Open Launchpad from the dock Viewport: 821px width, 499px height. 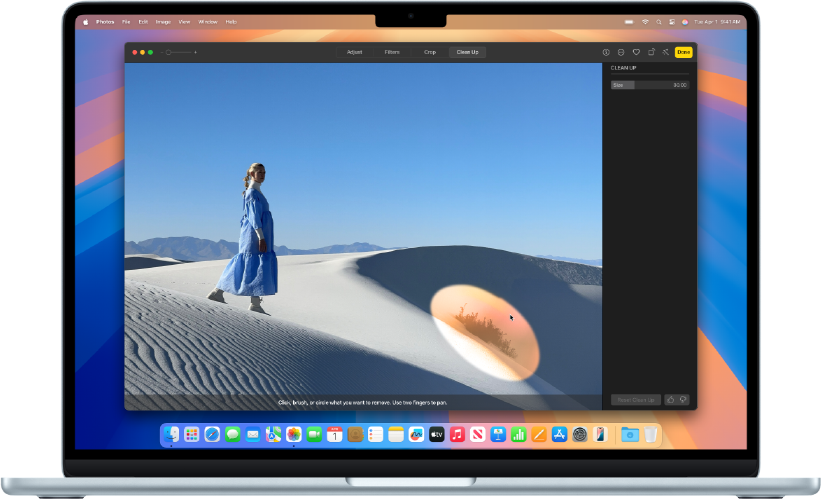(x=192, y=434)
